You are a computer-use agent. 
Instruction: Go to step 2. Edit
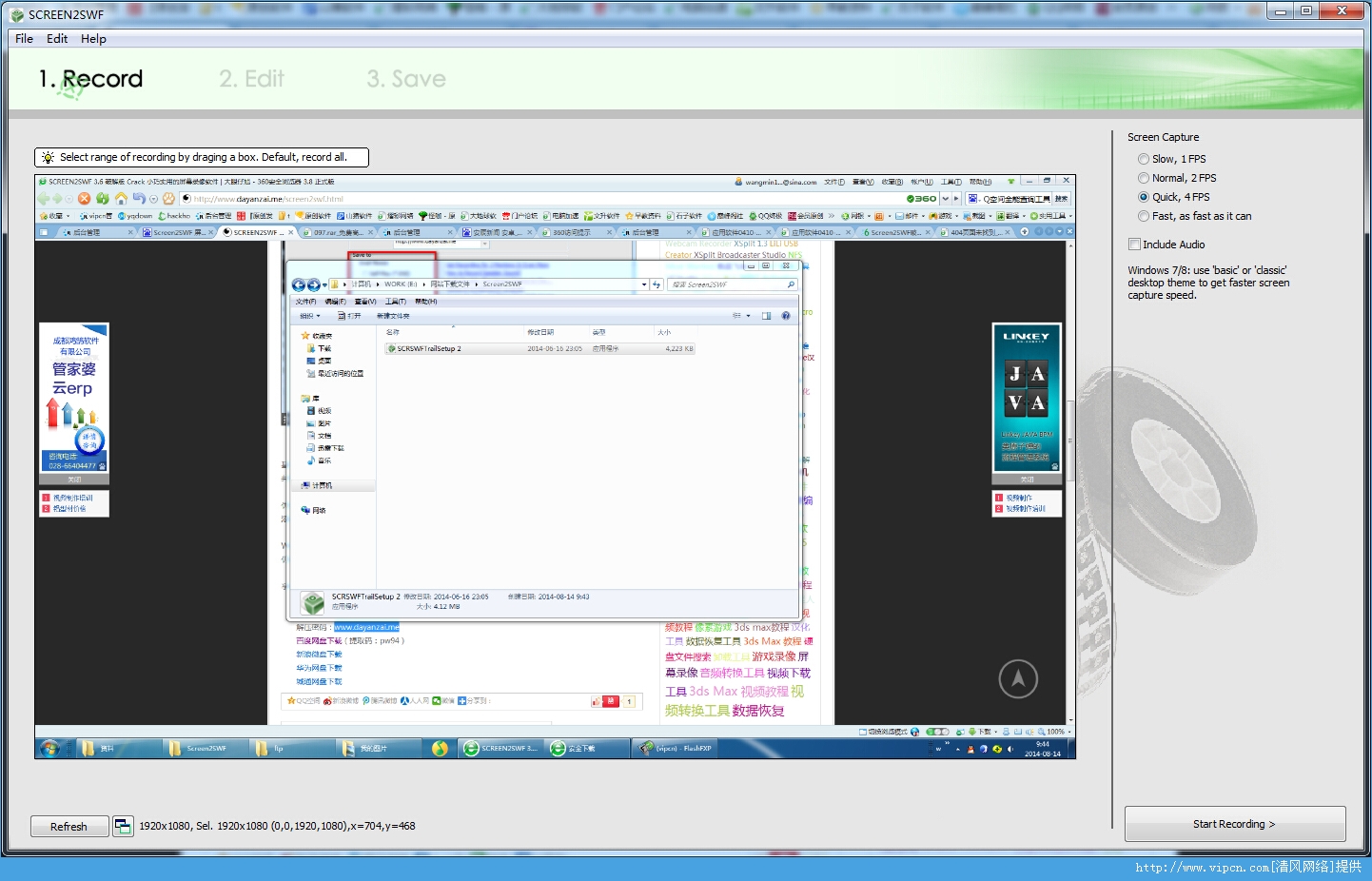251,79
